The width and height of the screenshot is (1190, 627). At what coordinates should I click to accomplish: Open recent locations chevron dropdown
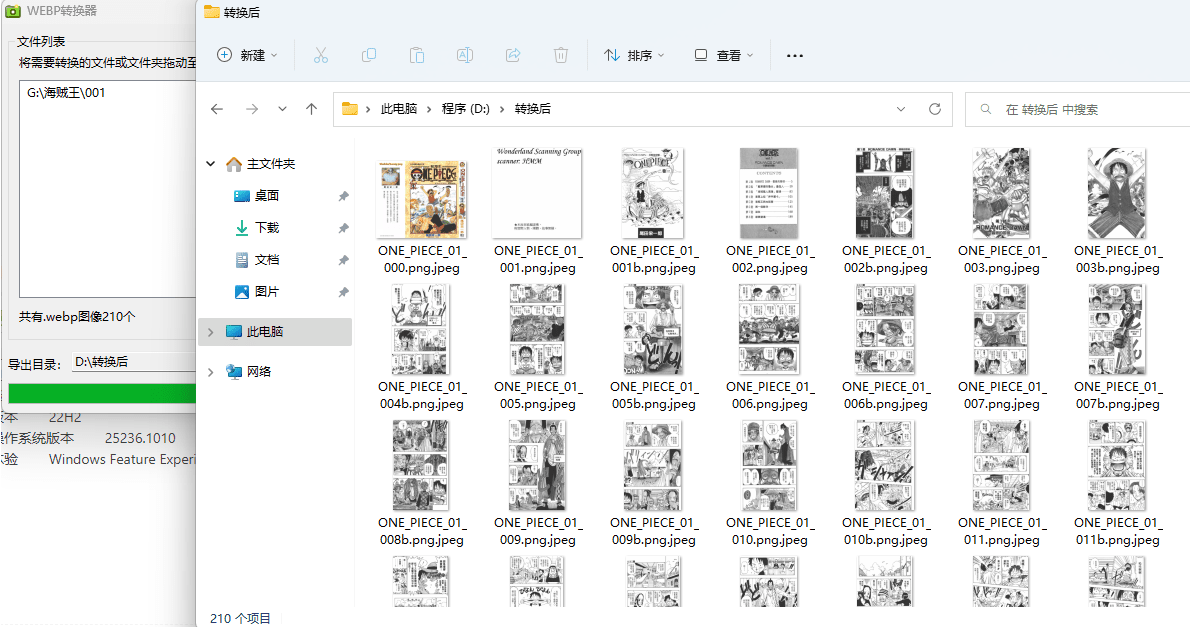pos(282,109)
